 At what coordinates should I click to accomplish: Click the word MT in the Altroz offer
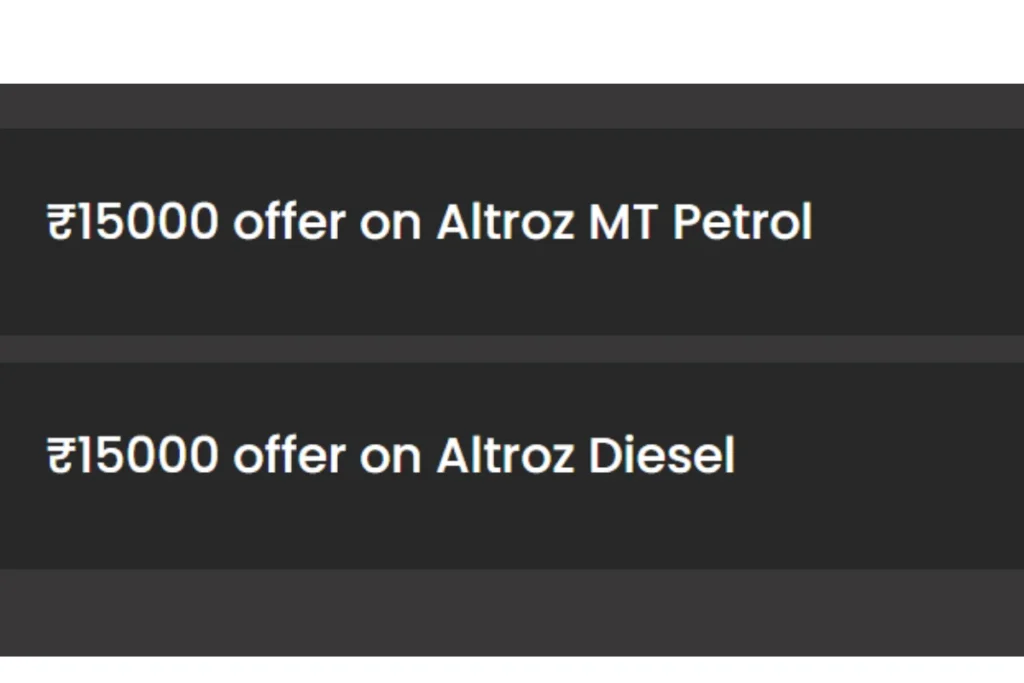(622, 221)
